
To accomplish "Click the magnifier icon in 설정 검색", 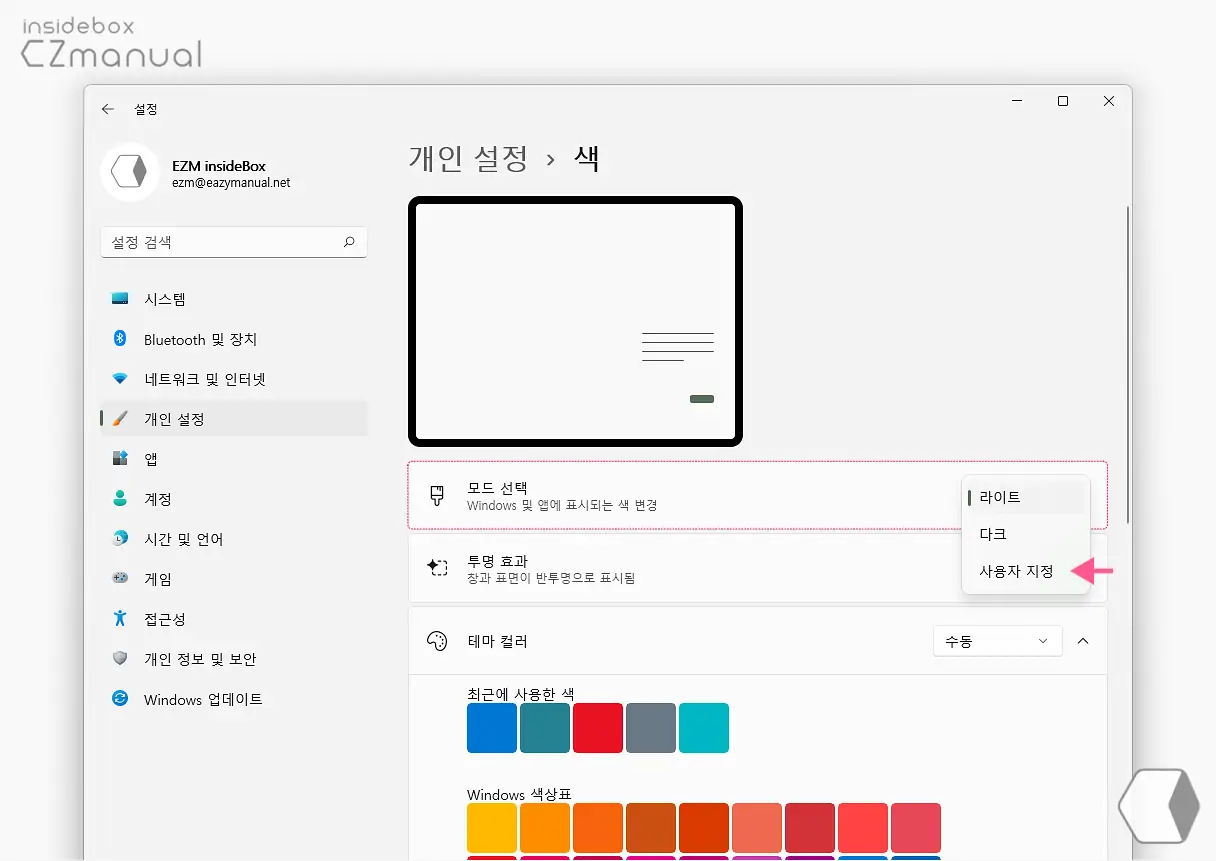I will tap(349, 242).
